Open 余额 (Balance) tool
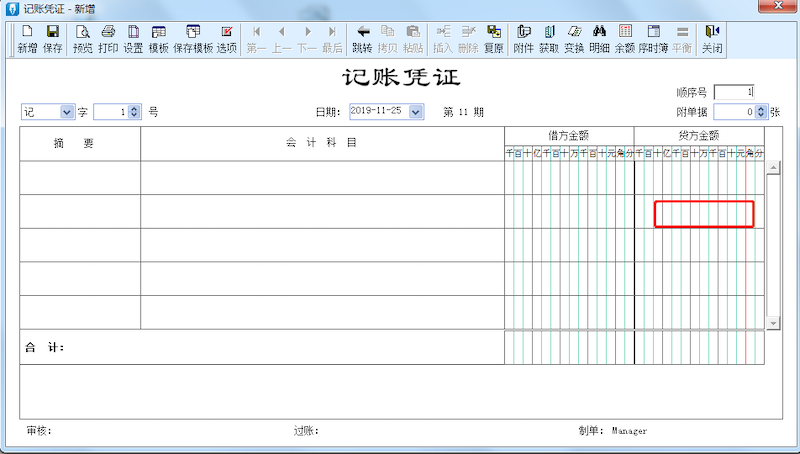This screenshot has height=454, width=800. [x=624, y=39]
